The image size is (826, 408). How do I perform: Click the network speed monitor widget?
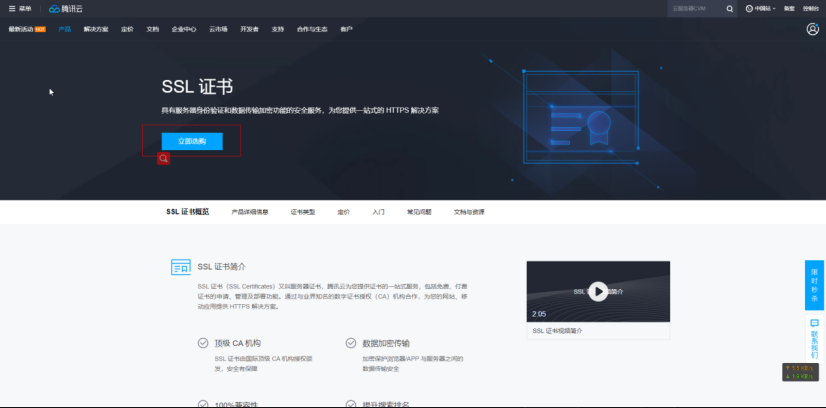pos(800,372)
